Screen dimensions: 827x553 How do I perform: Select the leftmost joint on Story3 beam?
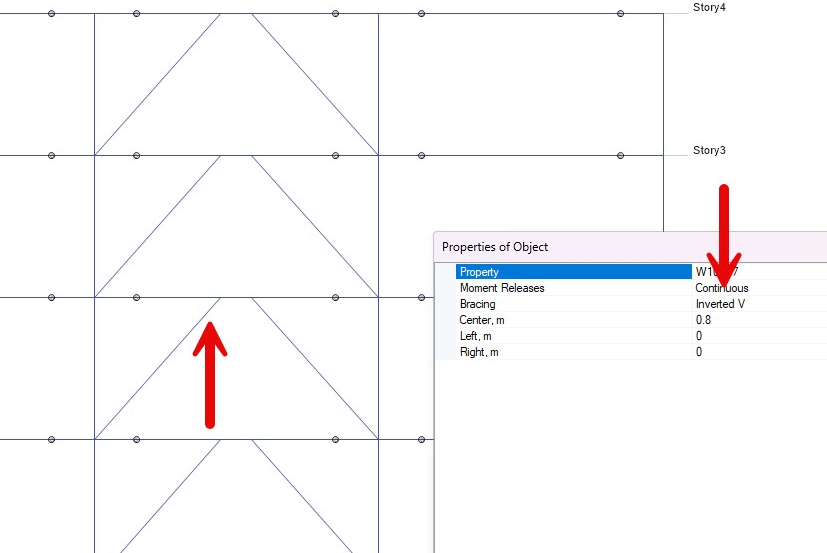click(52, 155)
